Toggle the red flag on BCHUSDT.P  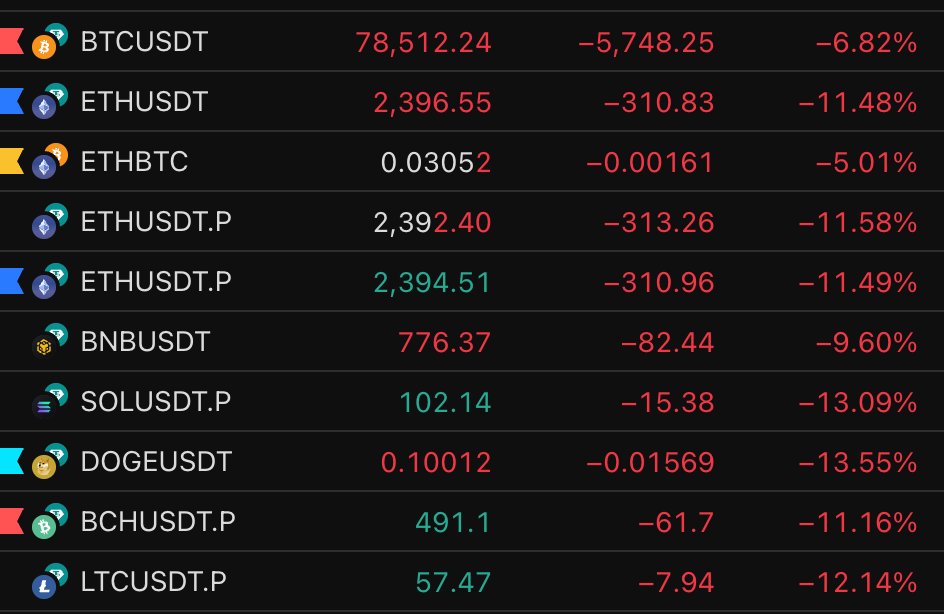[x=11, y=521]
